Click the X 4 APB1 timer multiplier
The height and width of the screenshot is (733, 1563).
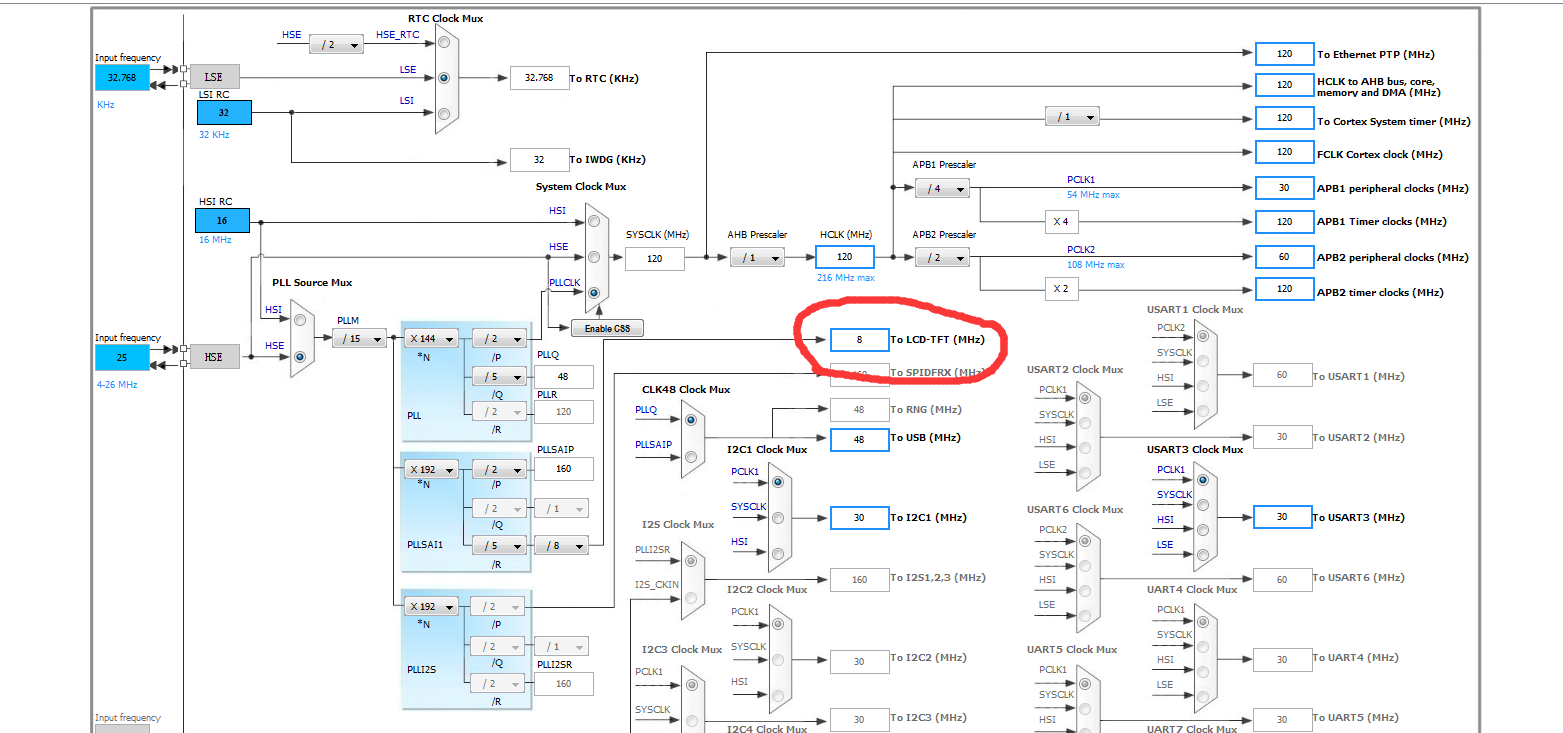pos(1062,222)
